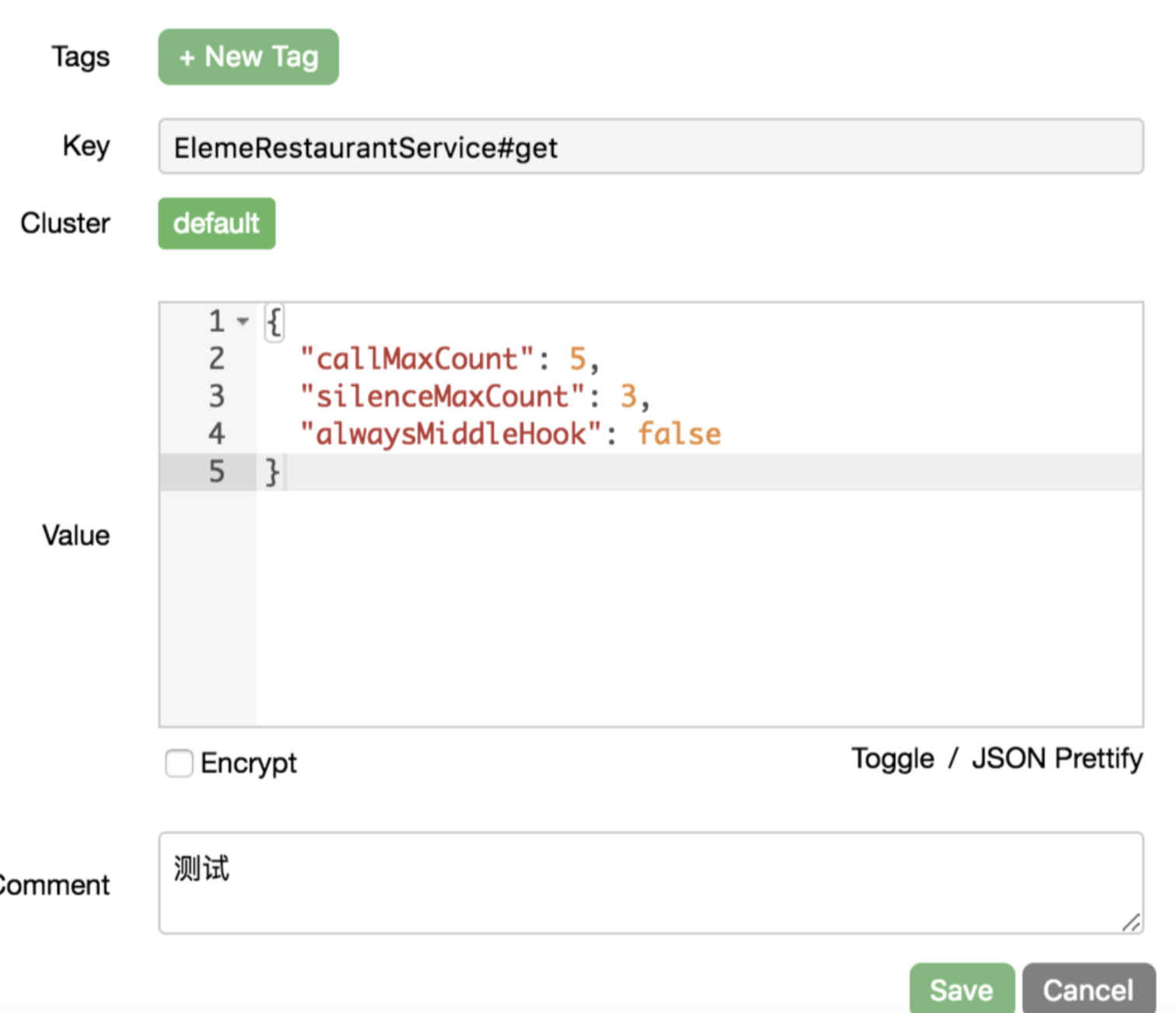The width and height of the screenshot is (1176, 1013).
Task: Click inside the Comment text area
Action: (650, 882)
